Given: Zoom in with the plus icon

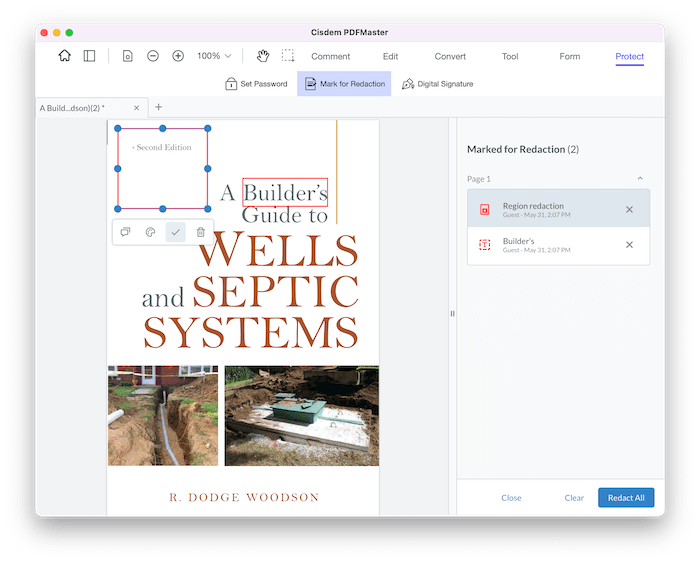Looking at the screenshot, I should [x=178, y=56].
